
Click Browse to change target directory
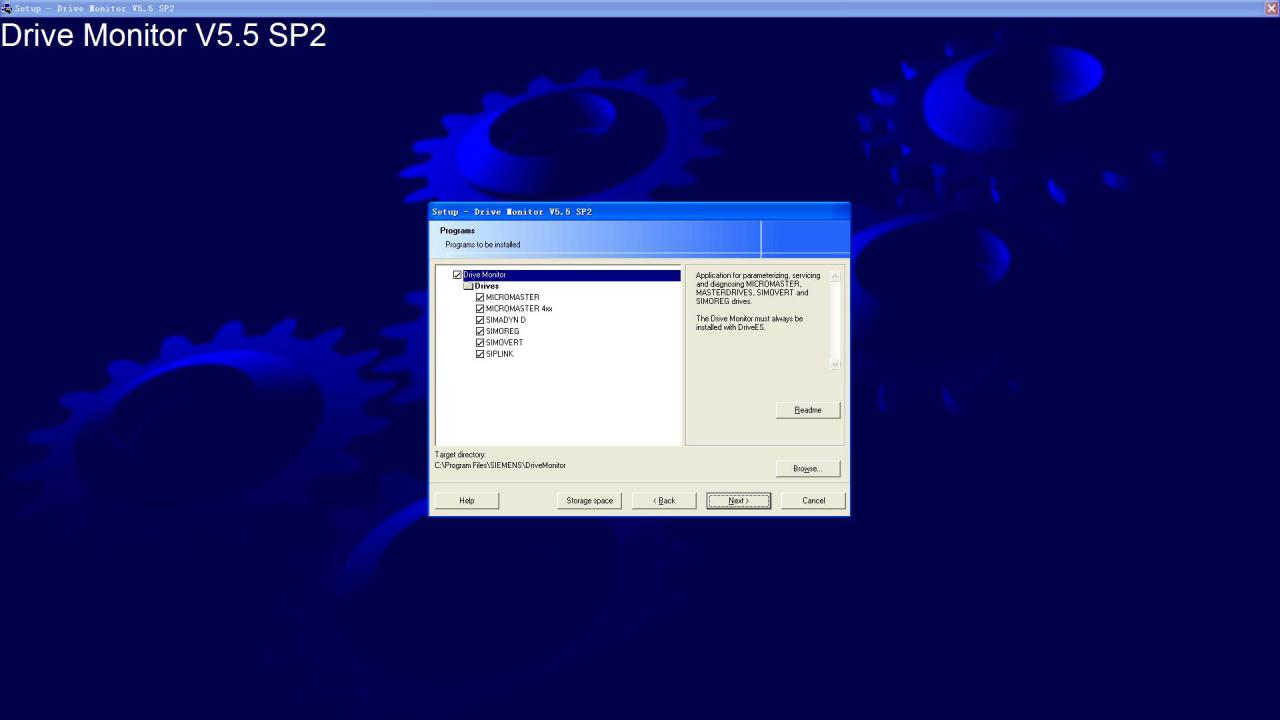click(808, 468)
